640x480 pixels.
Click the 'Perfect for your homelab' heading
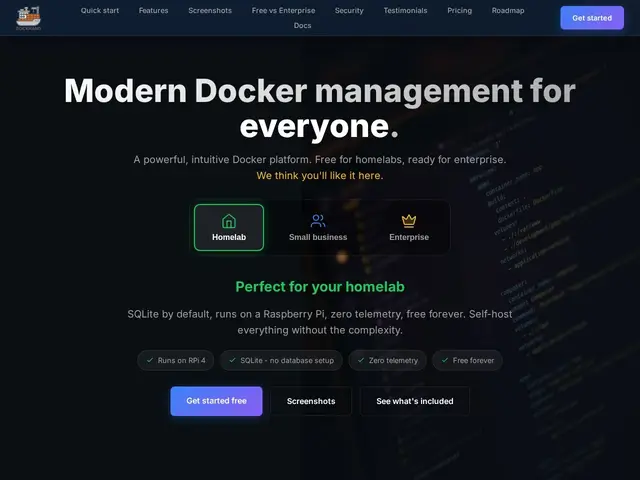point(320,287)
